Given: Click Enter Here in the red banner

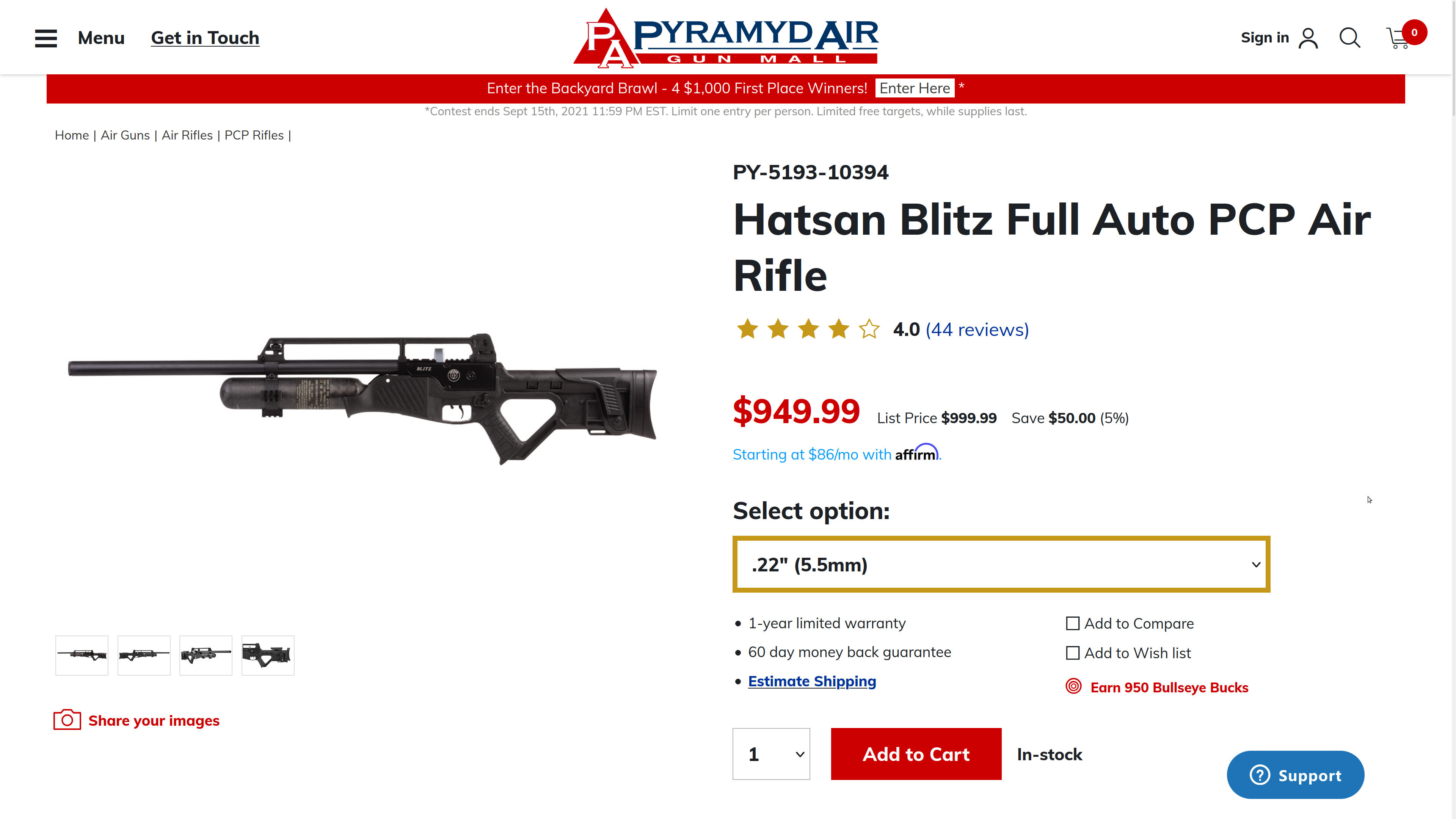Looking at the screenshot, I should pyautogui.click(x=915, y=89).
